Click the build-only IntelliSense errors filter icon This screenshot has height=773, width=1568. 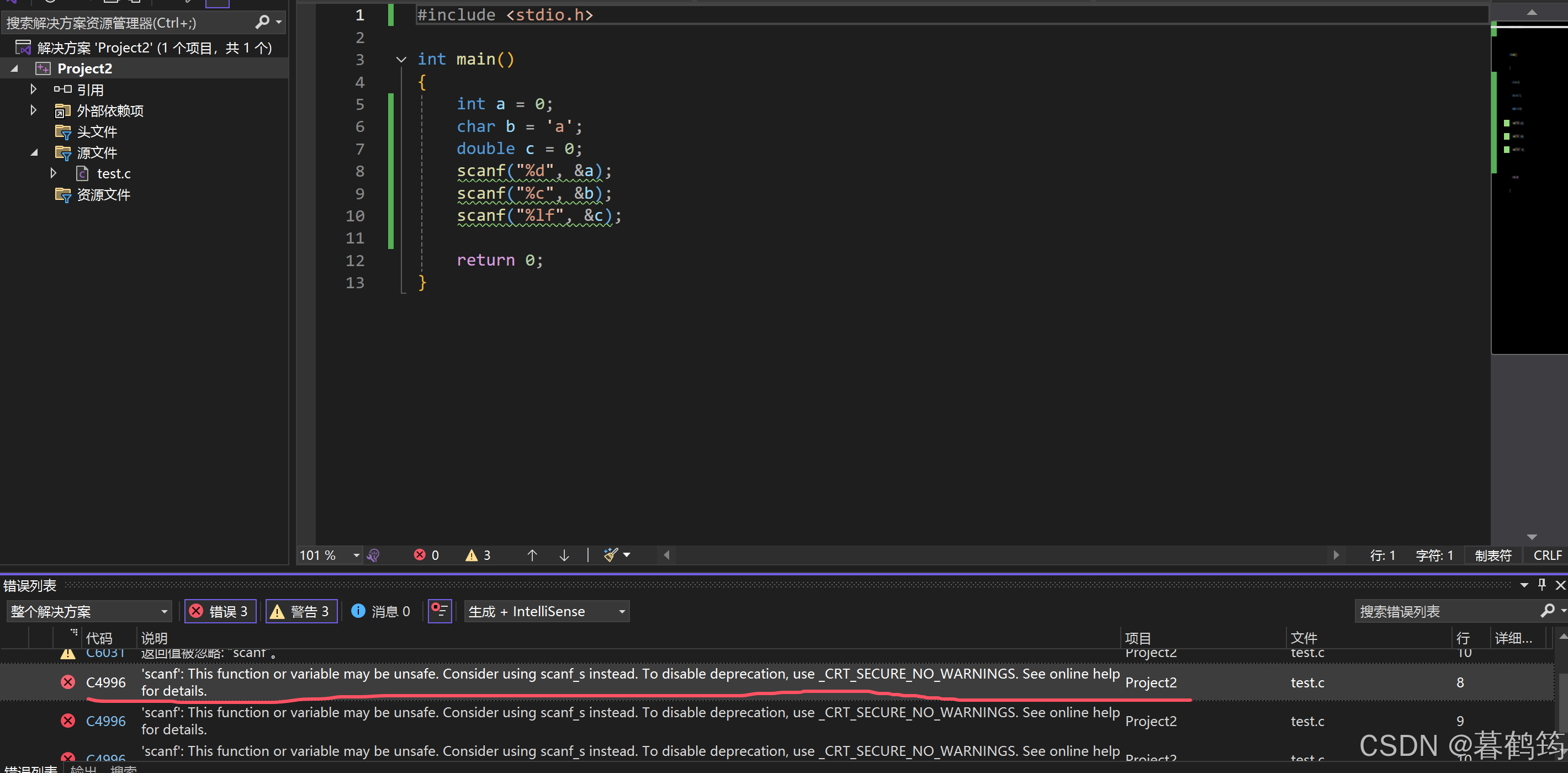[x=439, y=611]
